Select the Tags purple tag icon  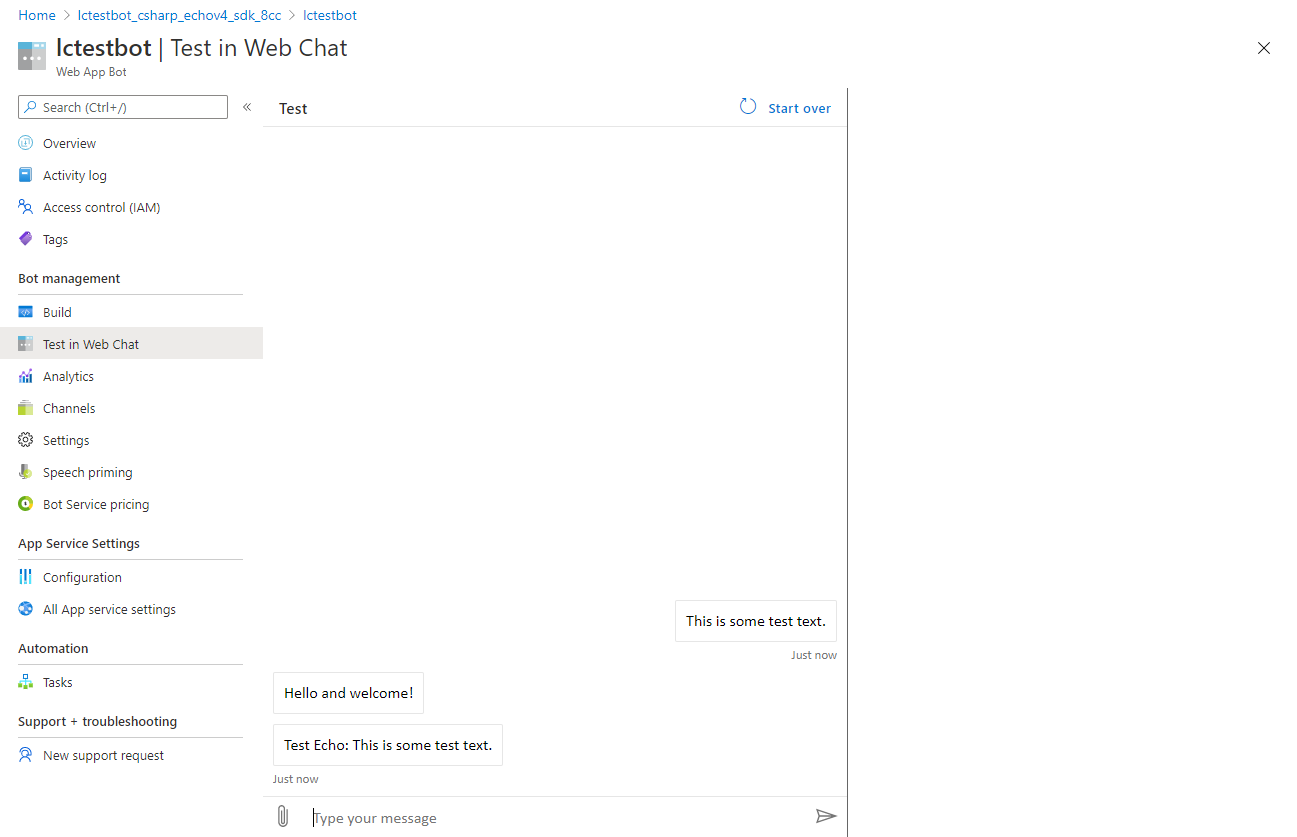coord(26,239)
